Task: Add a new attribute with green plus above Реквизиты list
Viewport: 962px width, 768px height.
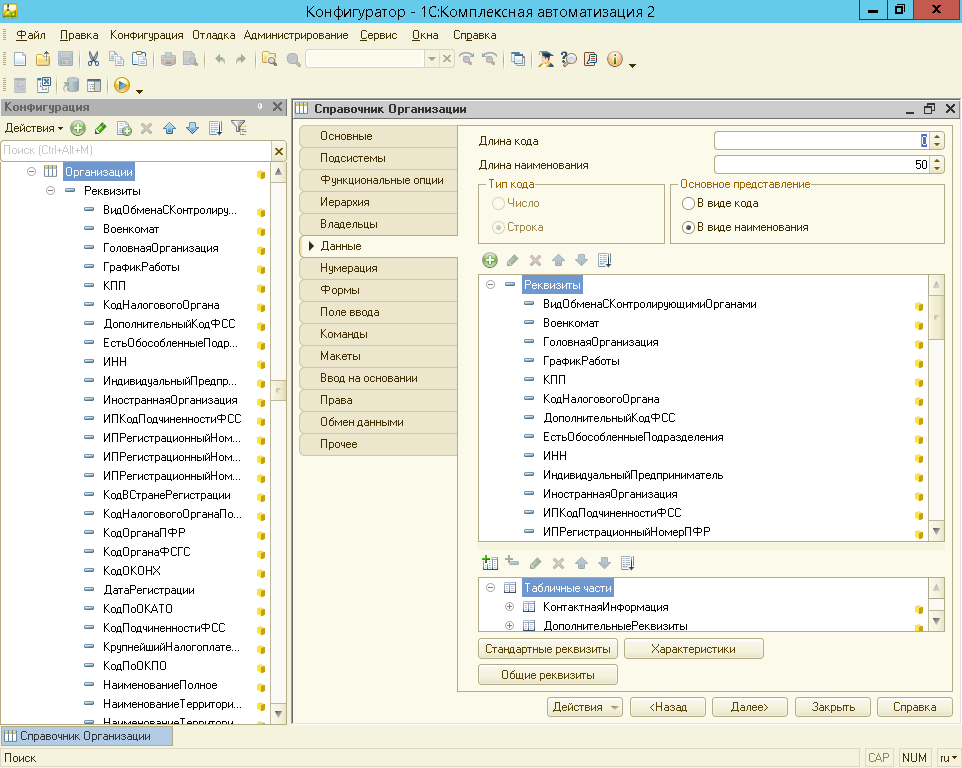Action: 490,260
